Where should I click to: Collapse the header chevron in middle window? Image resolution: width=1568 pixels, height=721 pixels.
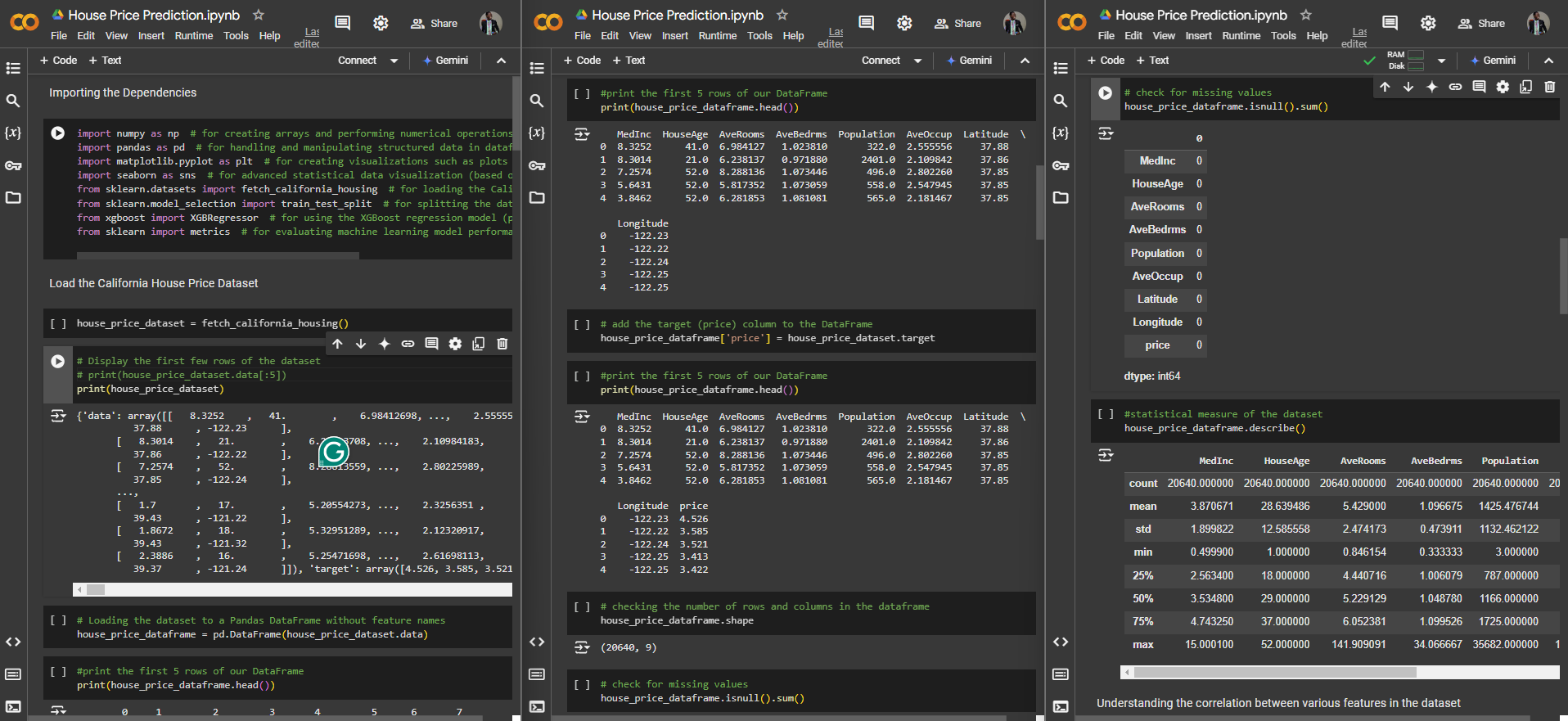1025,61
